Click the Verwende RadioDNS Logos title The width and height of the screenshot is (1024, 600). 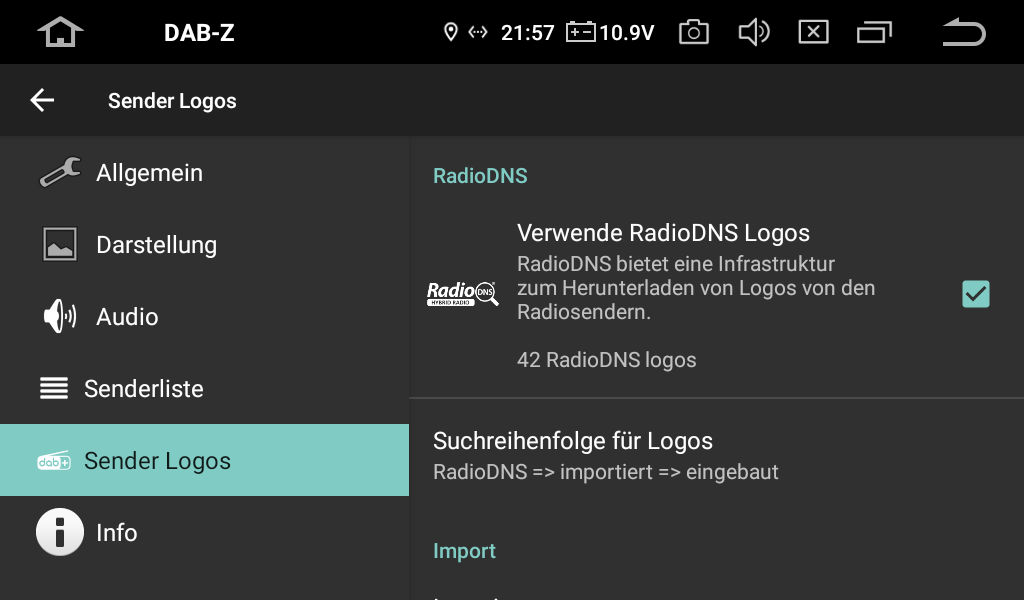tap(663, 233)
